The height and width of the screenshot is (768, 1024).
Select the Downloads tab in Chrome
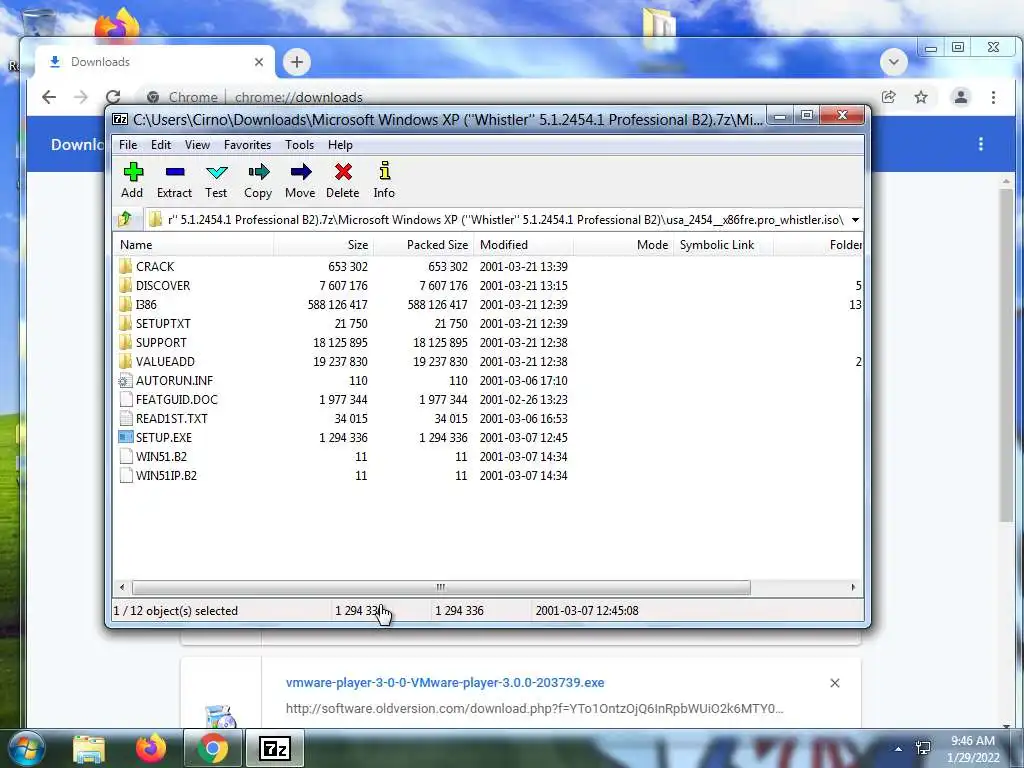pyautogui.click(x=155, y=62)
